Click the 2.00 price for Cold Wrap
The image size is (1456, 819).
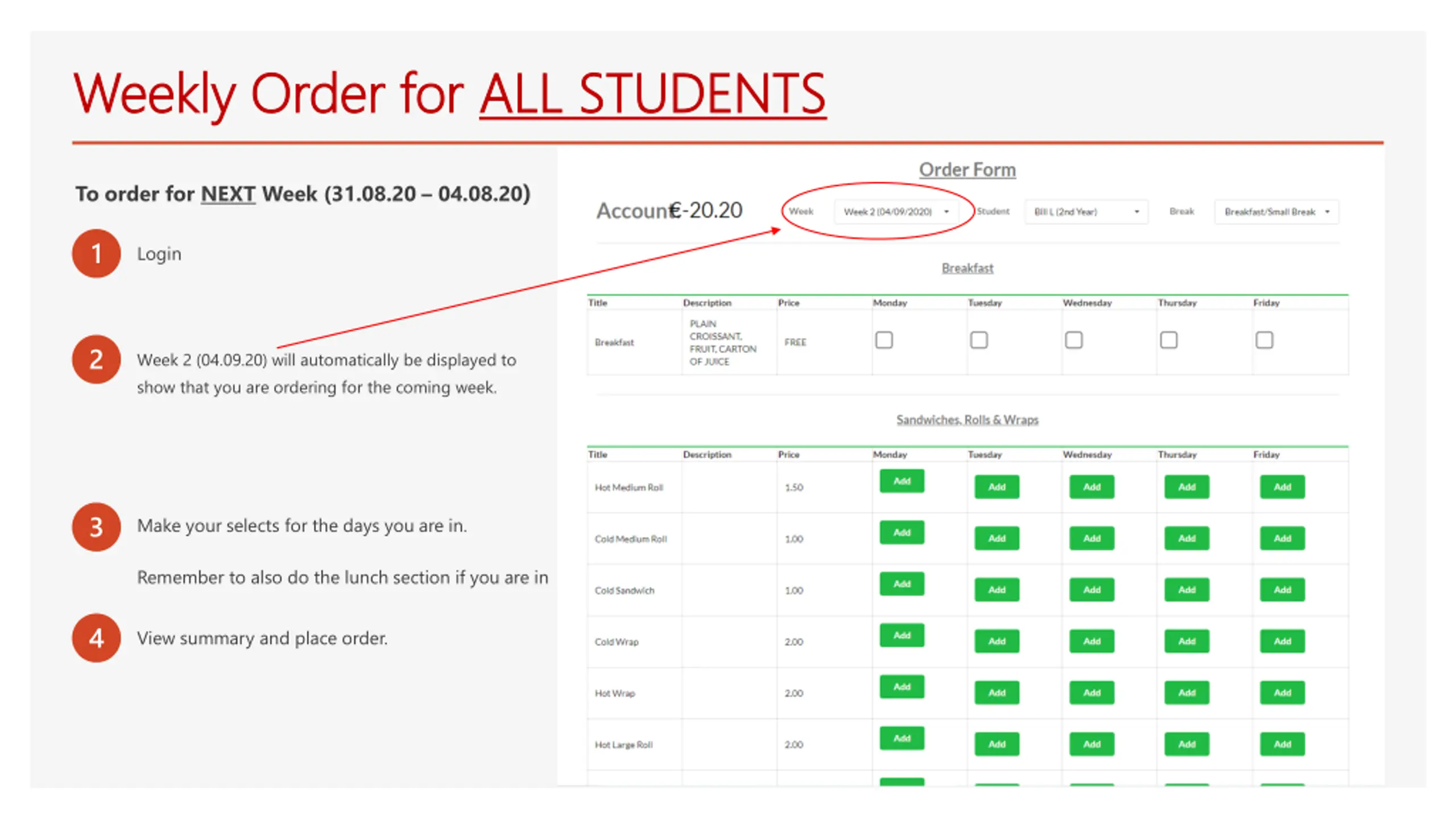tap(794, 642)
